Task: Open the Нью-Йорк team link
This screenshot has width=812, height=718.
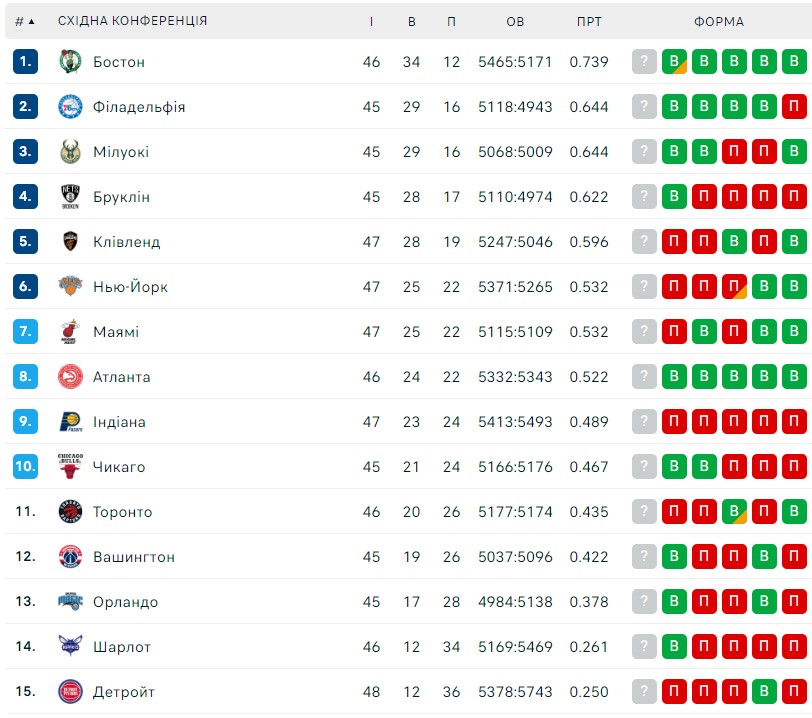Action: click(x=130, y=287)
